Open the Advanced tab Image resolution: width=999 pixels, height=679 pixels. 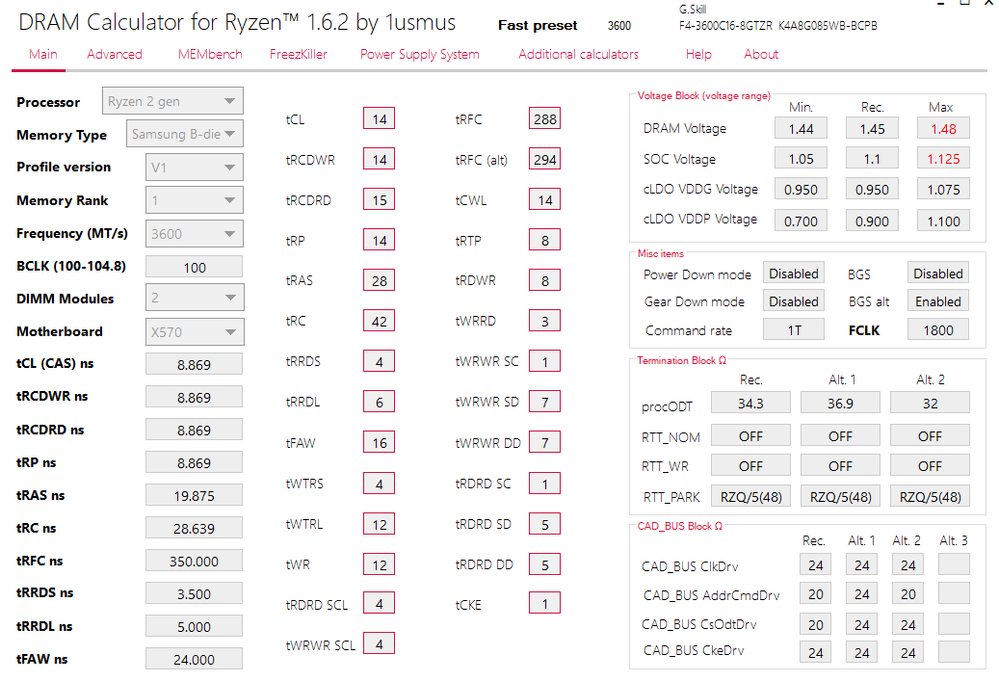[115, 54]
